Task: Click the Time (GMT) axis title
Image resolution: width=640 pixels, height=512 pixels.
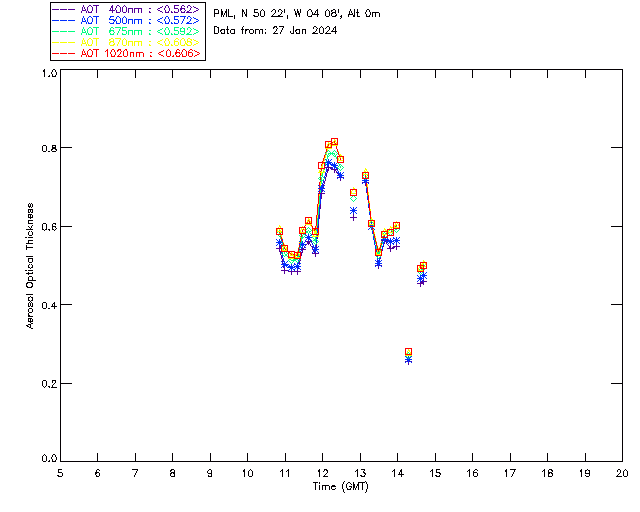Action: click(x=340, y=487)
